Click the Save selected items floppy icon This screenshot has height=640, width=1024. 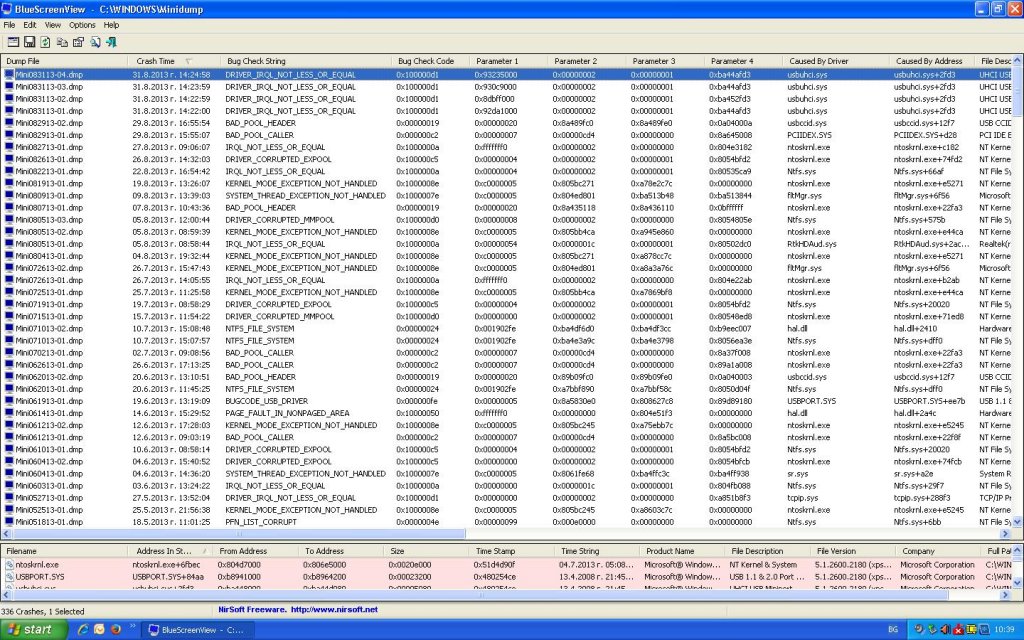click(30, 42)
